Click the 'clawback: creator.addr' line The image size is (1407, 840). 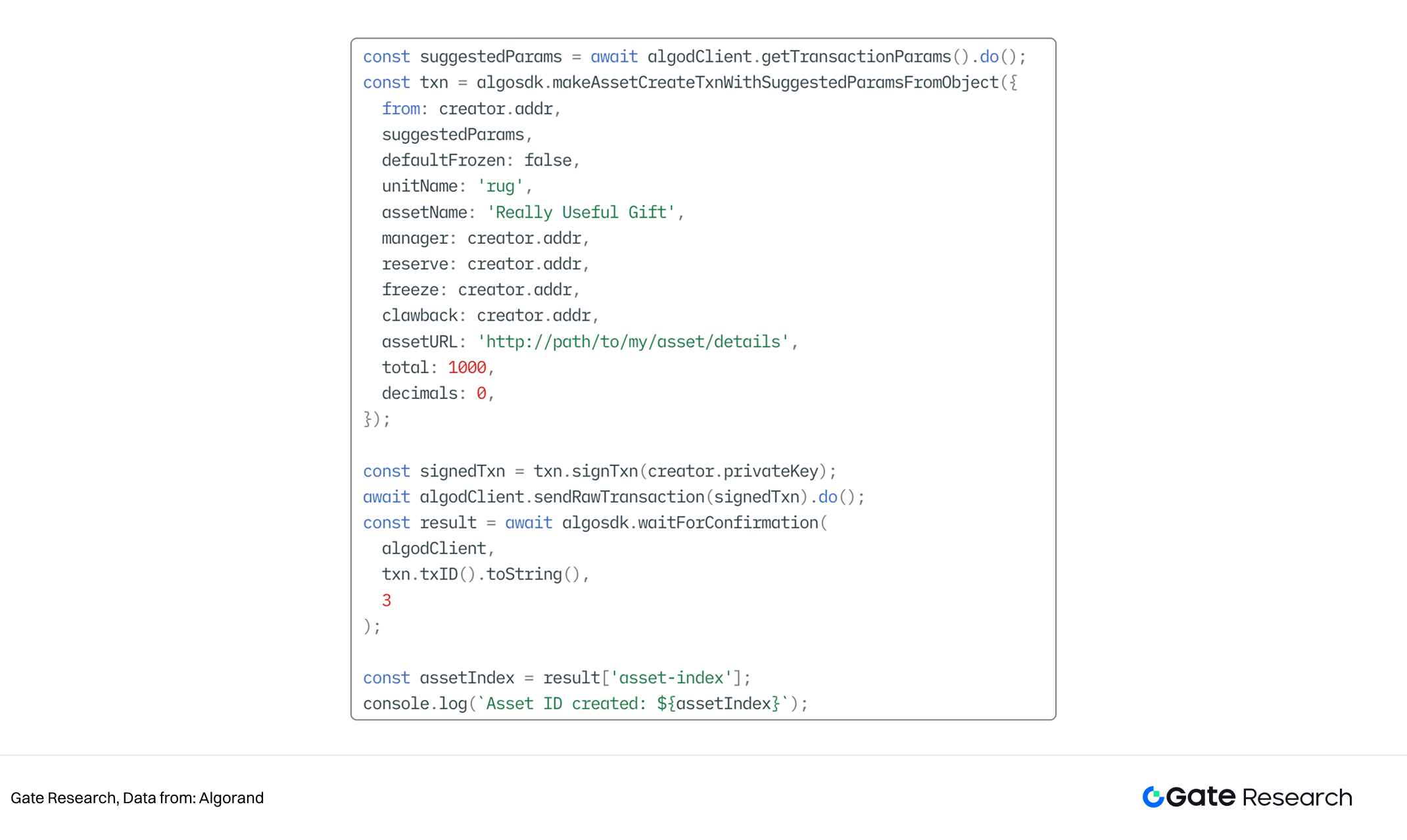[490, 316]
